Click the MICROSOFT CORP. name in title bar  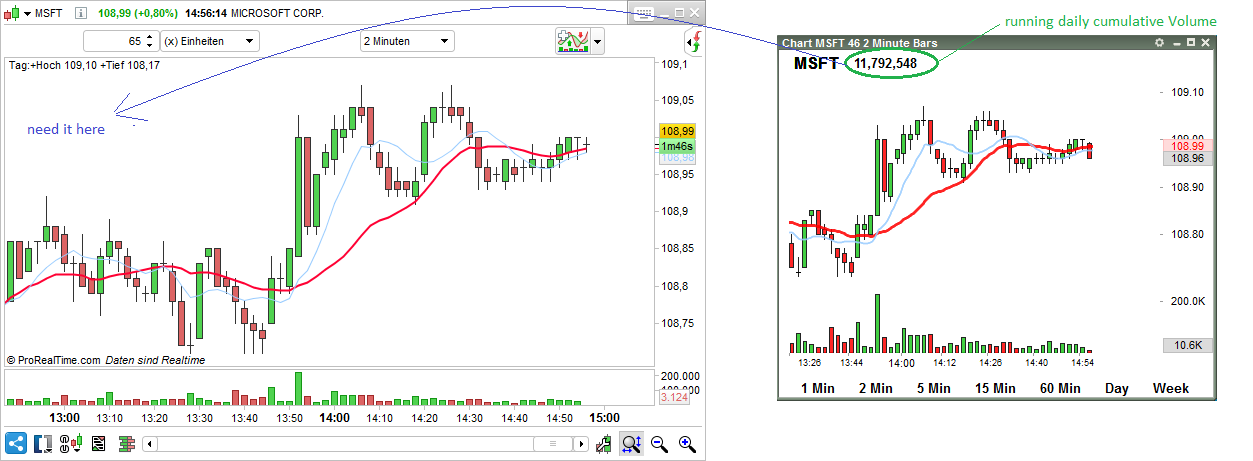277,14
